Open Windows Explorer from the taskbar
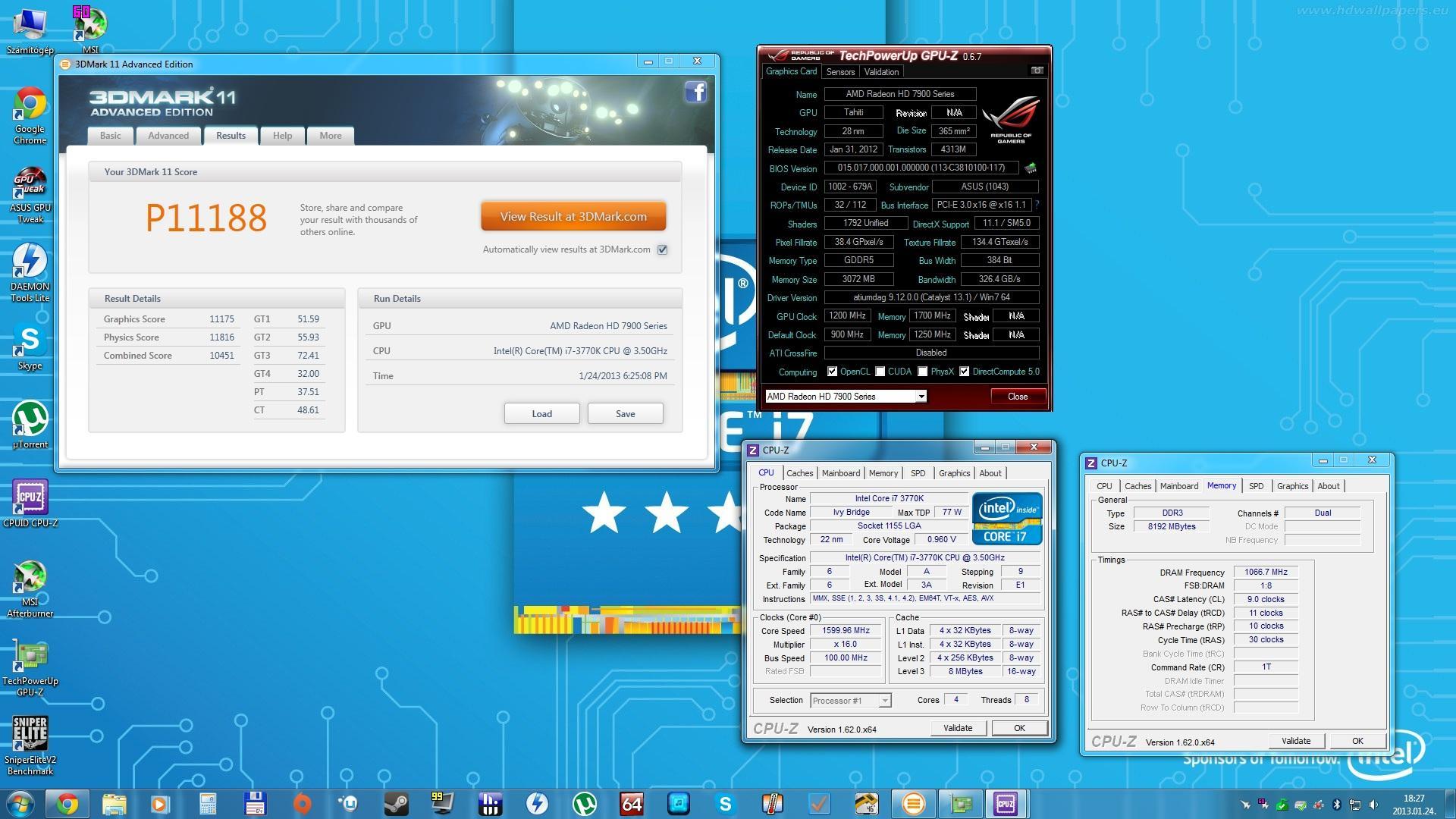 [x=114, y=804]
